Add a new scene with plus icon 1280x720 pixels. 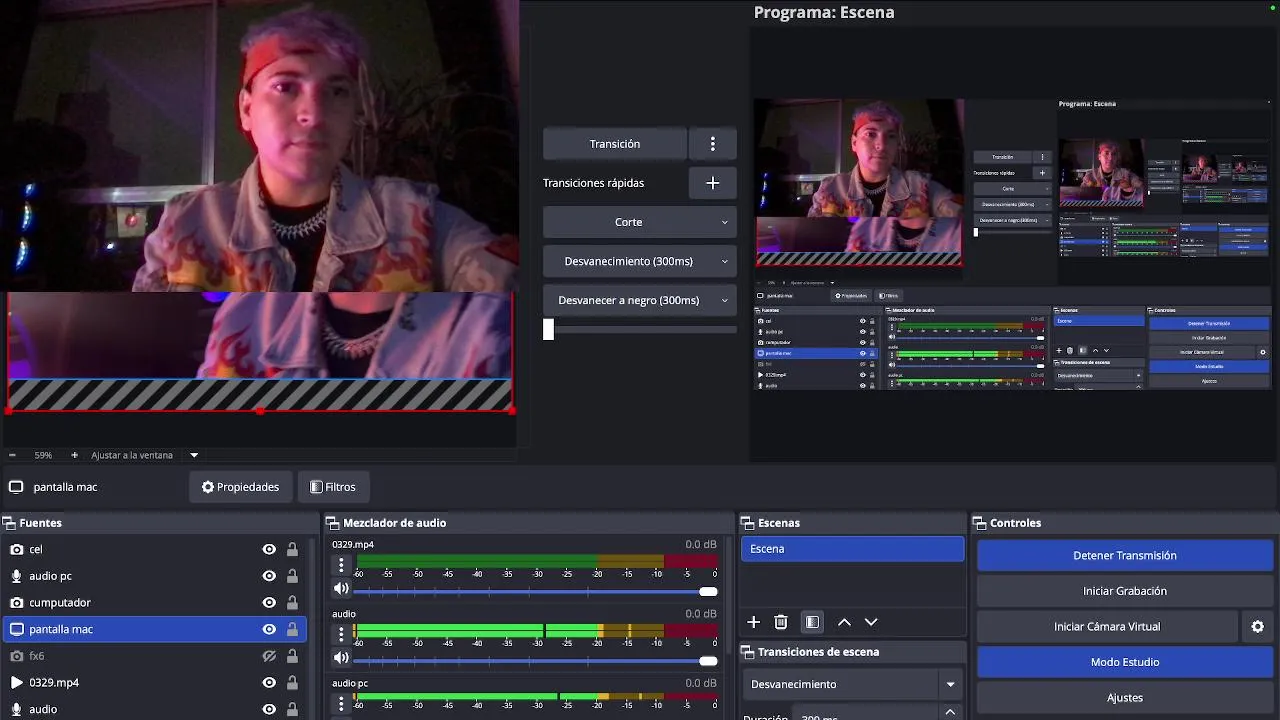pos(754,622)
